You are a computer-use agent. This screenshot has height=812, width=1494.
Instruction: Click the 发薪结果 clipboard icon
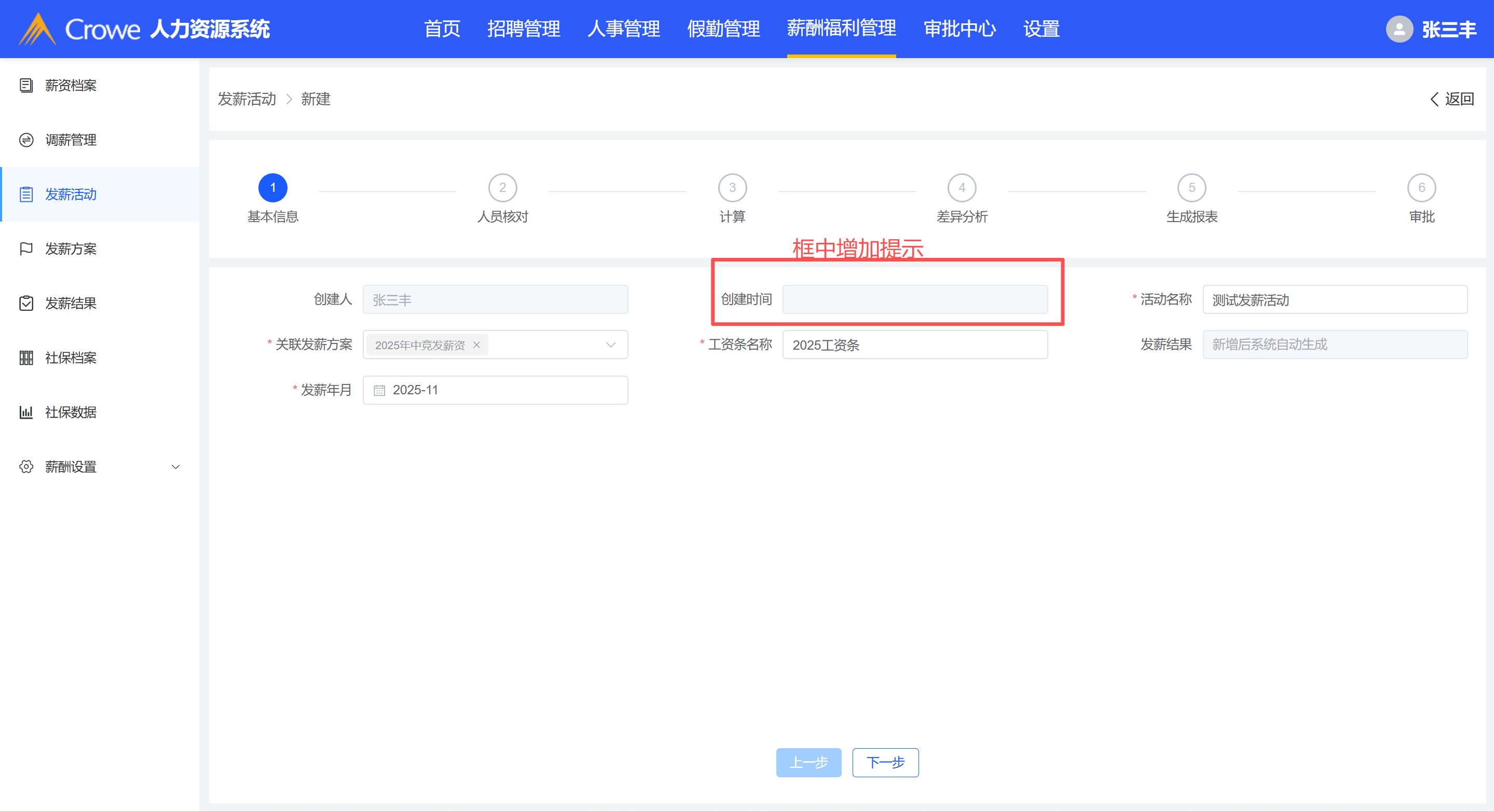click(x=26, y=304)
